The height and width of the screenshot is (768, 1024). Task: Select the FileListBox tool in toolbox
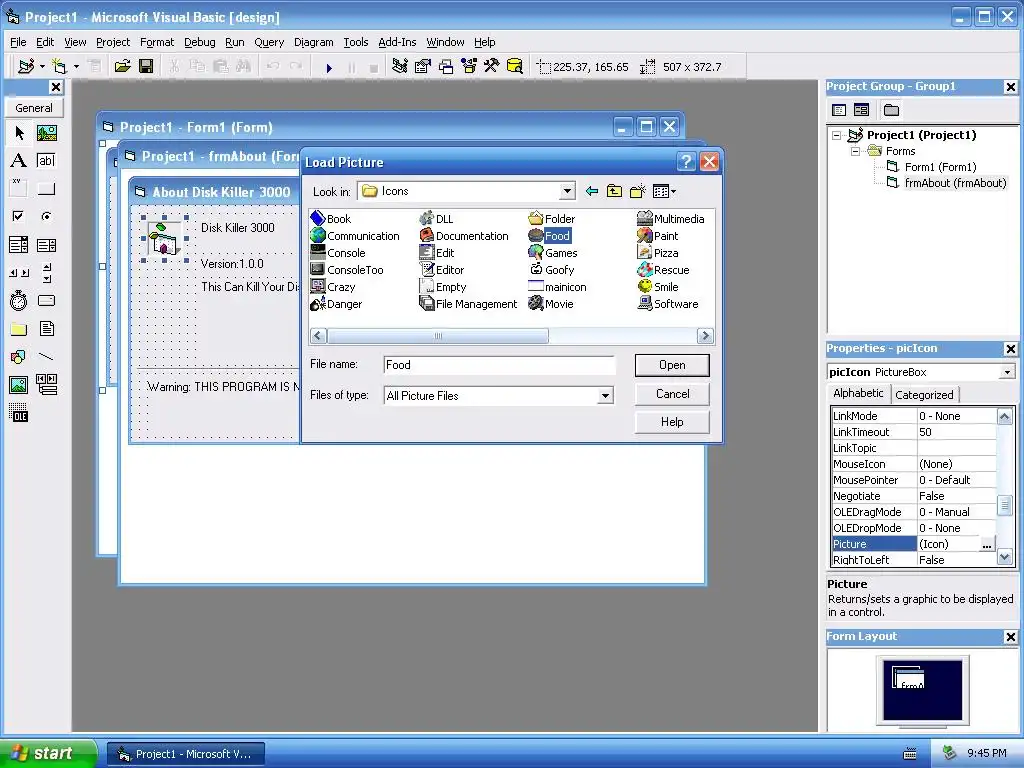46,328
